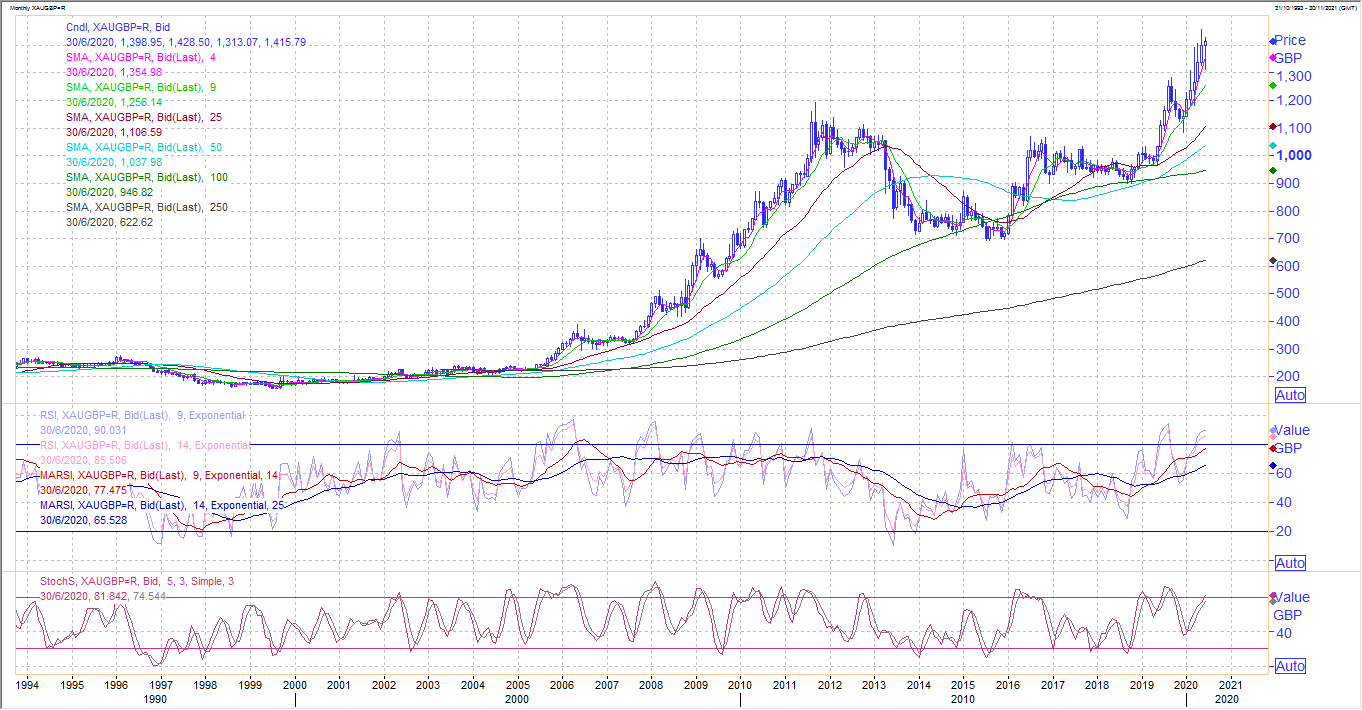This screenshot has height=710, width=1362.
Task: Select the SMA Bid(Last) 4 legend label
Action: pyautogui.click(x=141, y=57)
